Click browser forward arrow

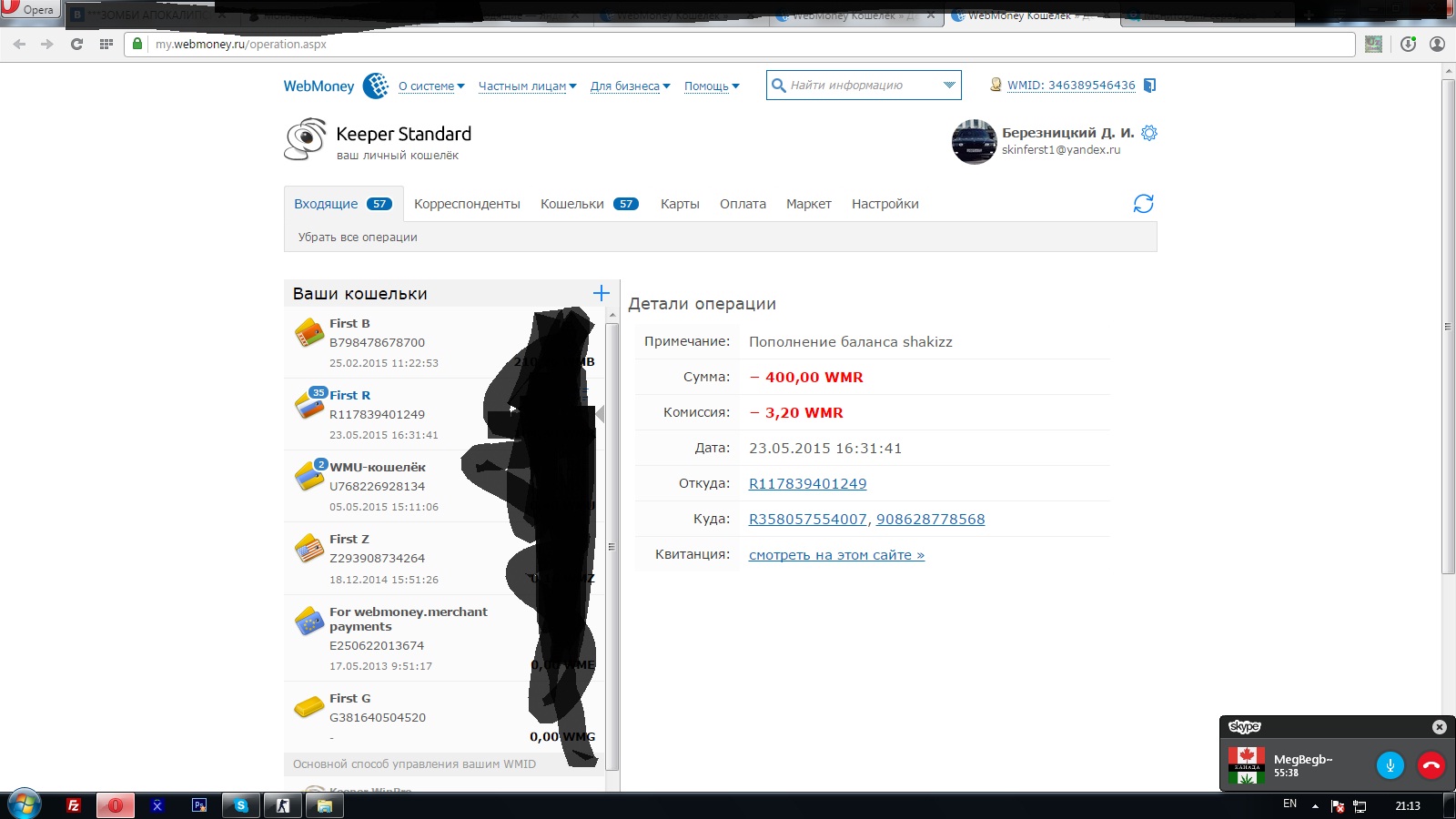47,44
